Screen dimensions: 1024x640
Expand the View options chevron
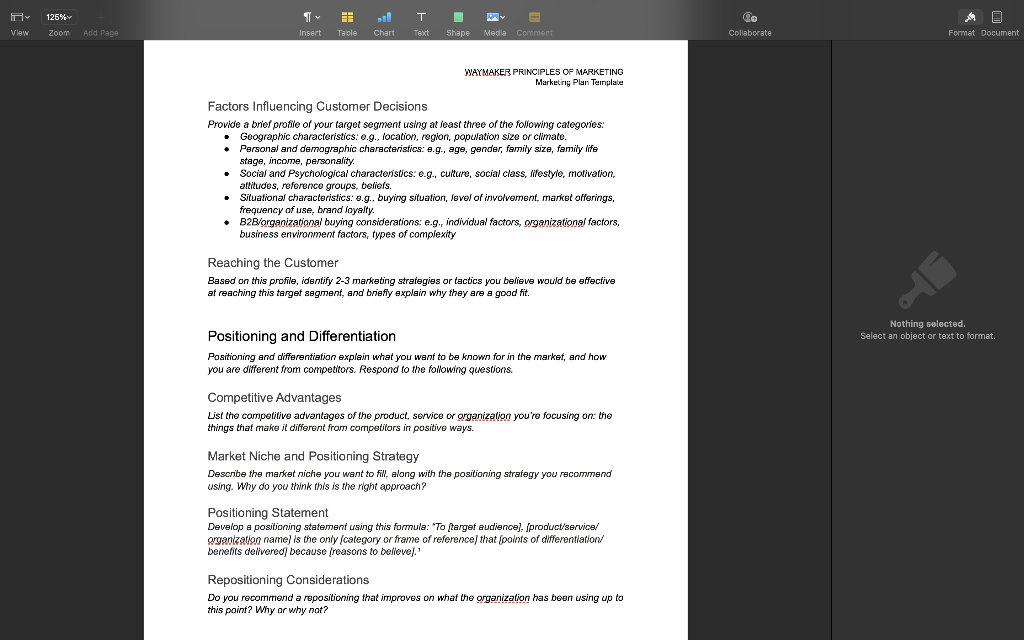click(x=27, y=15)
